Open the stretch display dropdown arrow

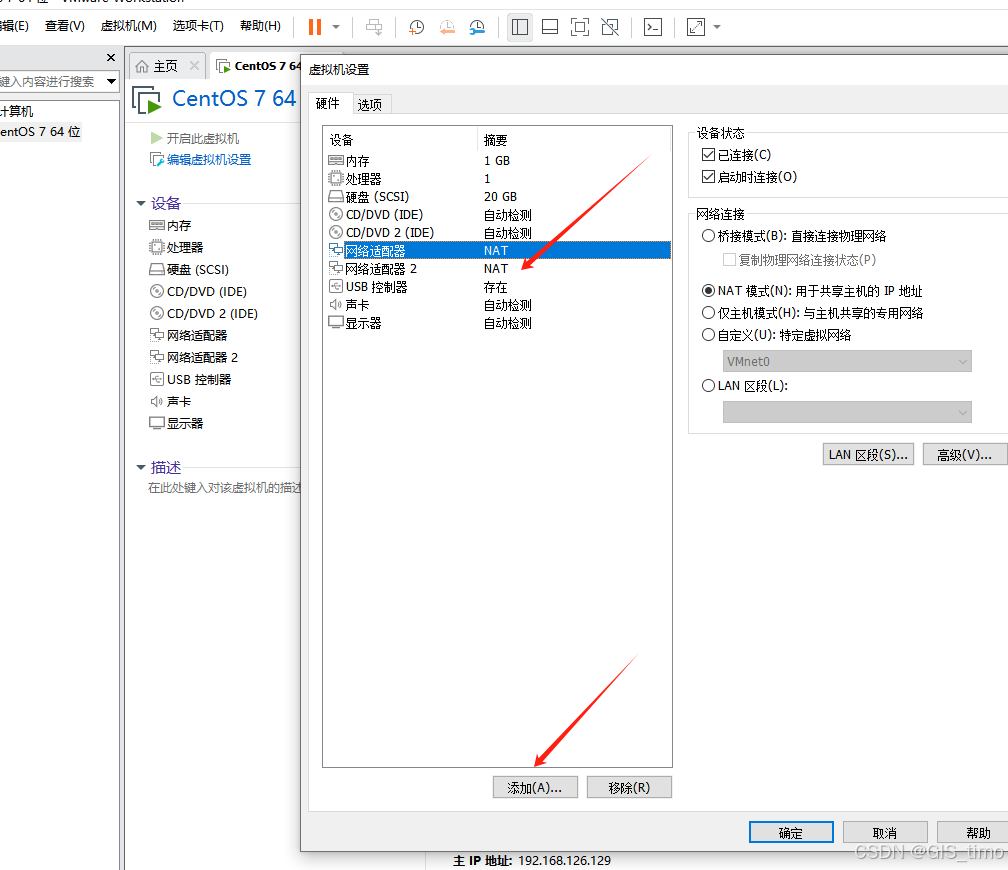717,27
